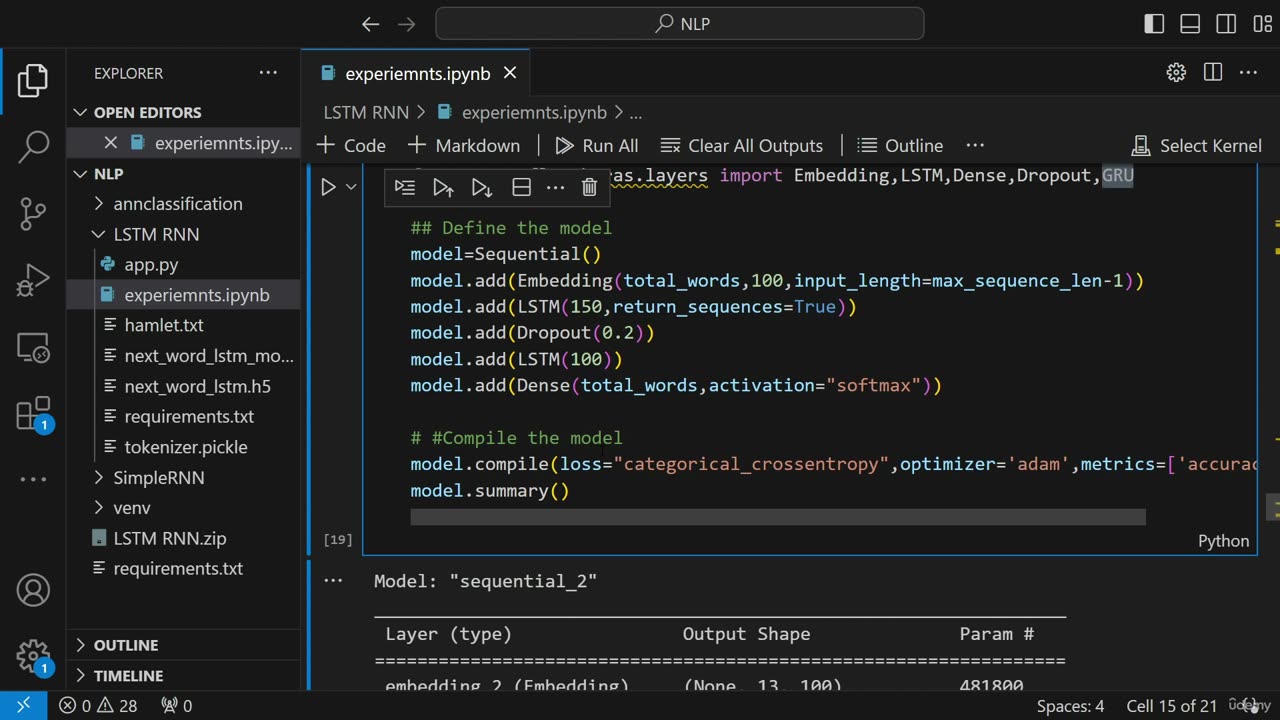Click the LSTM RNN breadcrumb
This screenshot has height=720, width=1280.
[x=366, y=113]
